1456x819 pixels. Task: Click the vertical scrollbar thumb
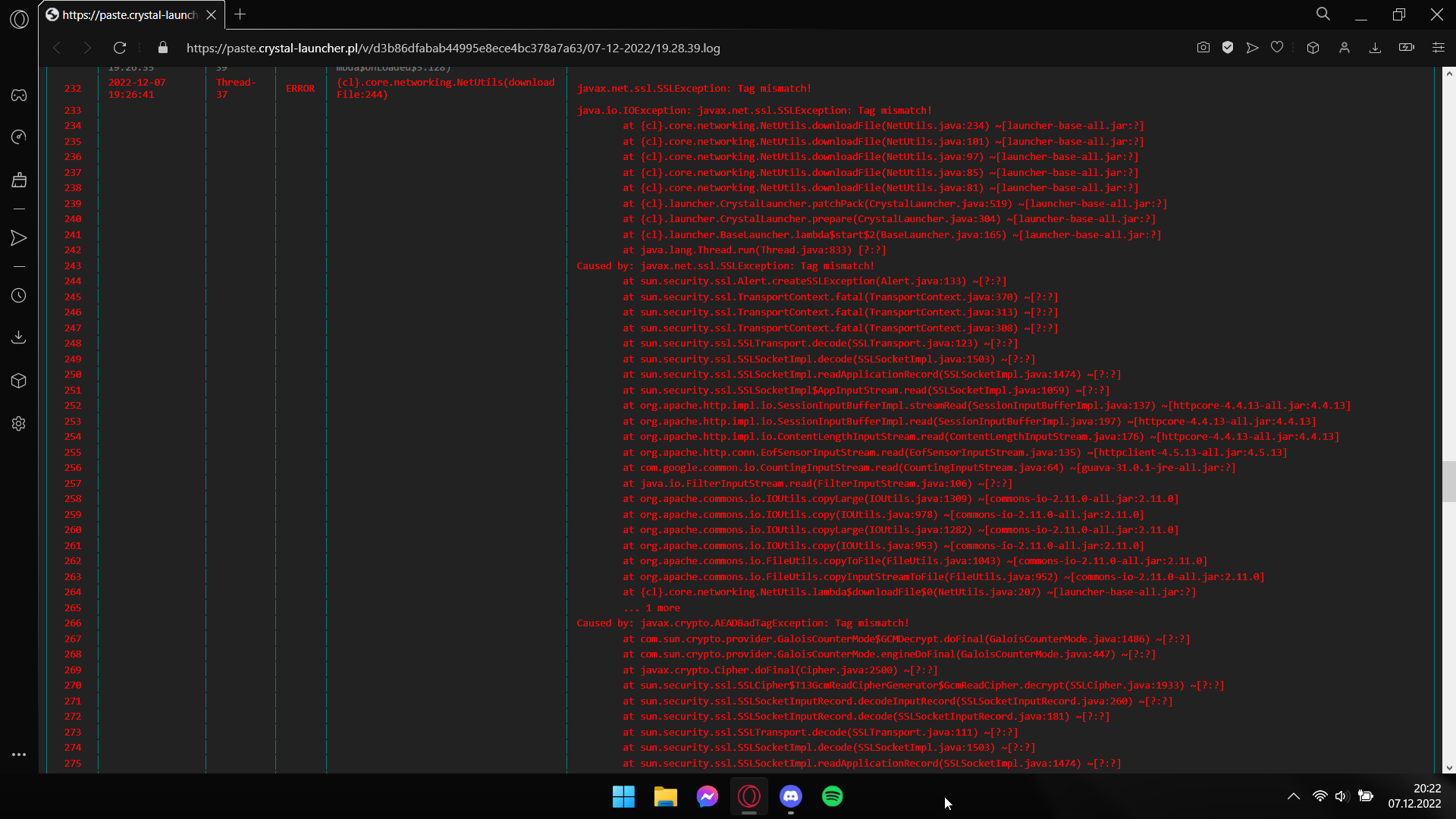(x=1449, y=482)
